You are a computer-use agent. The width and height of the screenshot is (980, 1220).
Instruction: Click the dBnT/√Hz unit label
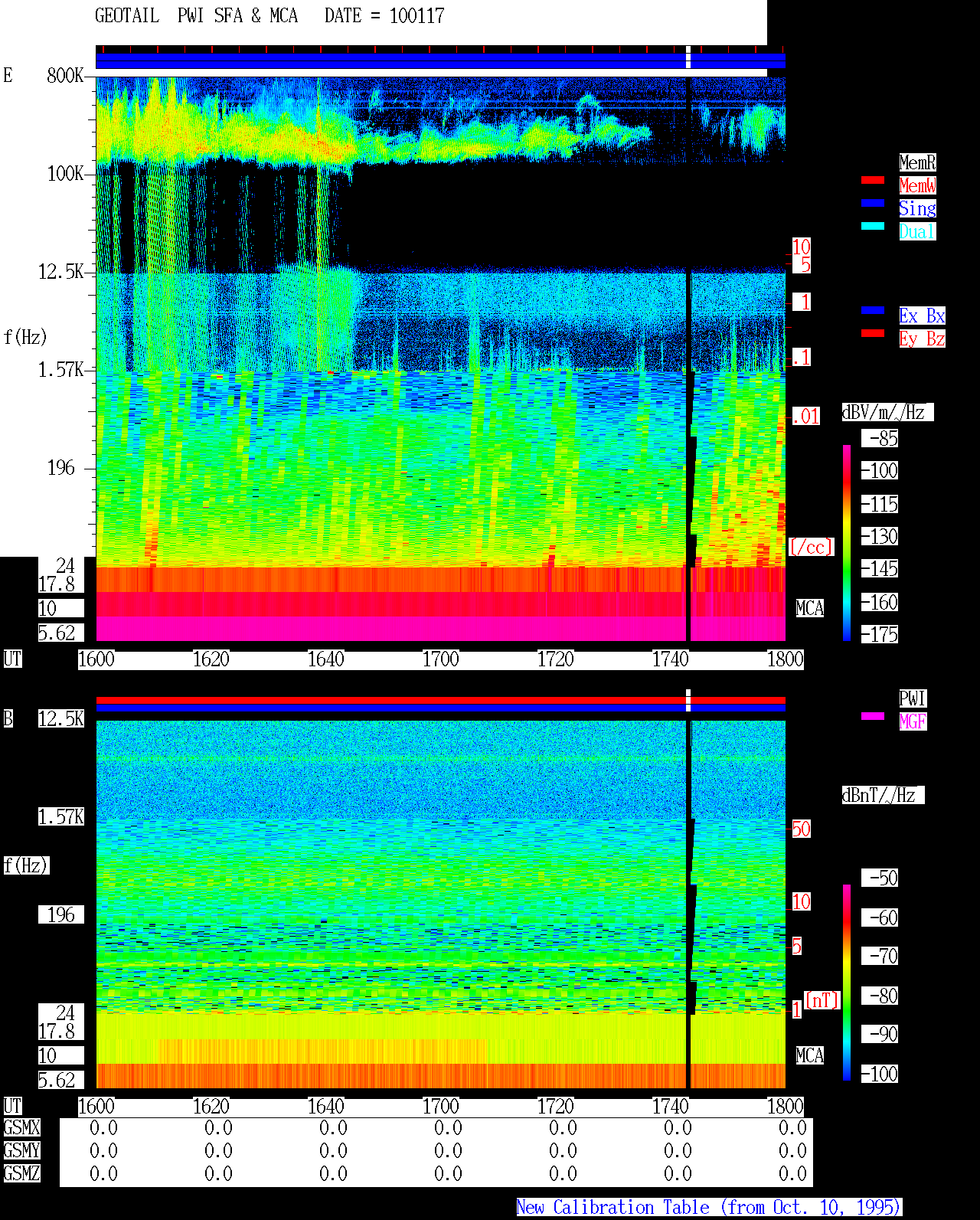(x=883, y=795)
